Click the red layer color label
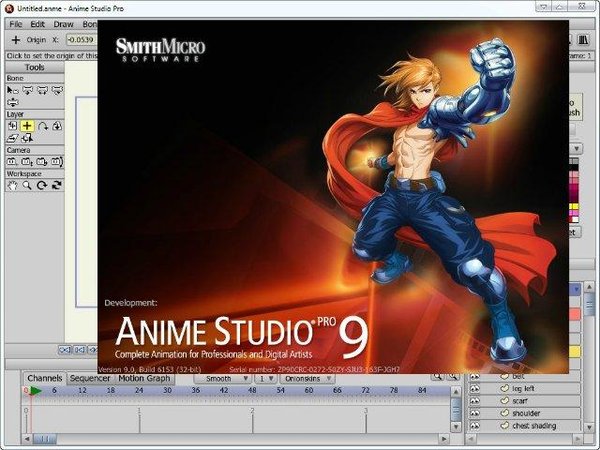600x450 pixels. pos(575,315)
